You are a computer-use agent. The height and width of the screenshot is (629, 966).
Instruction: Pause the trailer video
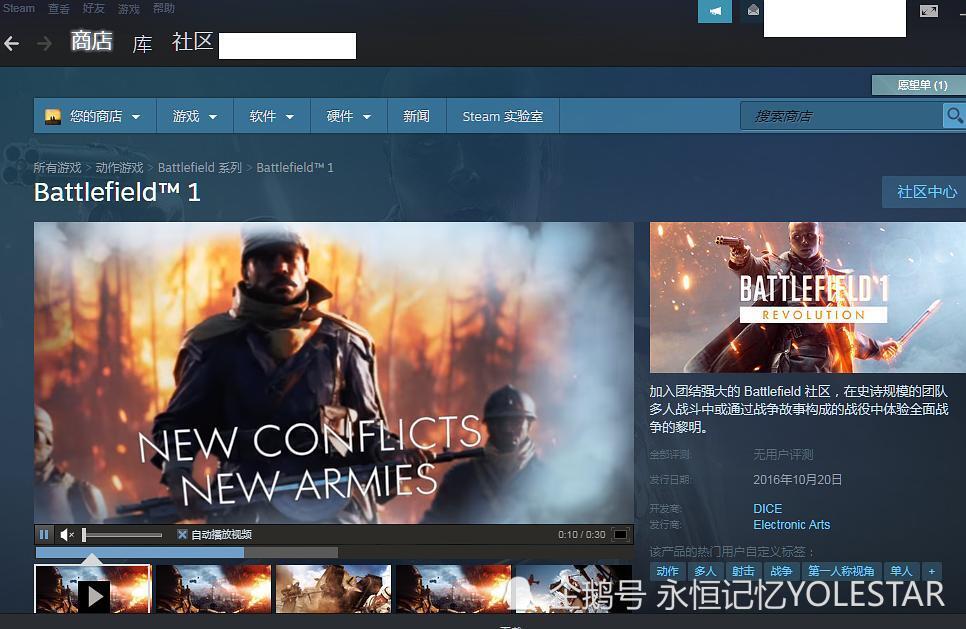(44, 534)
